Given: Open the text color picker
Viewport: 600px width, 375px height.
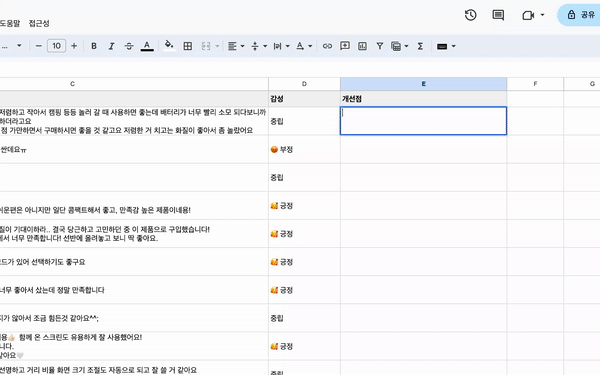Looking at the screenshot, I should (x=147, y=46).
